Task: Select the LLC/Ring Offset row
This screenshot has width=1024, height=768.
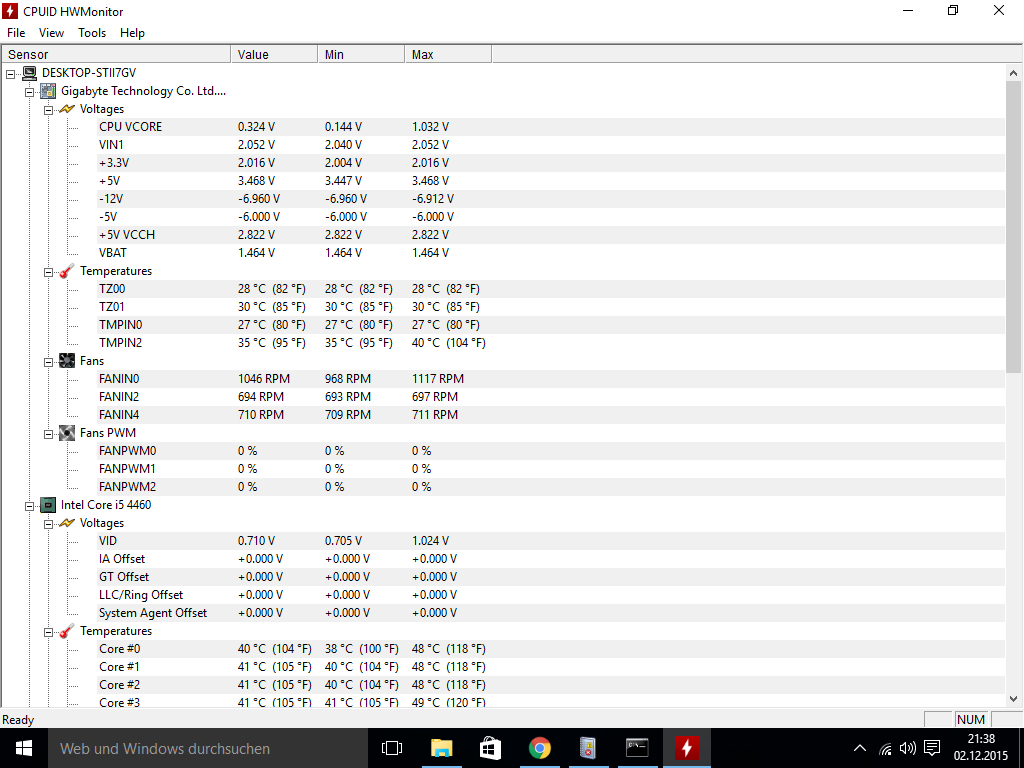Action: coord(551,595)
